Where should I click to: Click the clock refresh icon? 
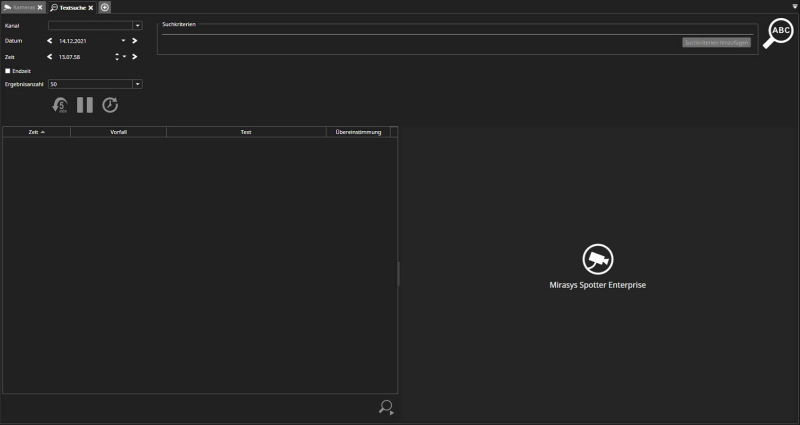point(110,105)
